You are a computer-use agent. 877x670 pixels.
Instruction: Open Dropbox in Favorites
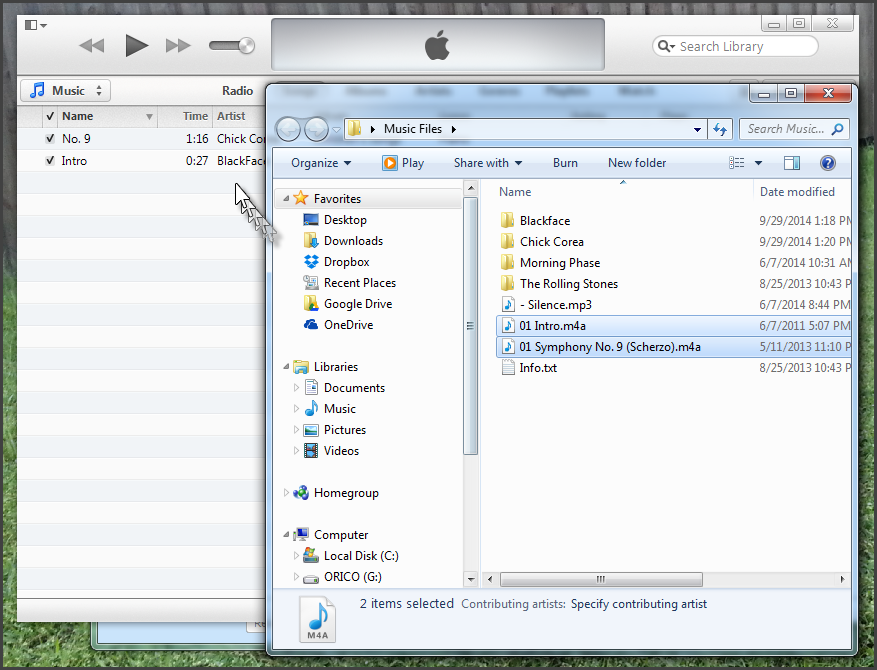pyautogui.click(x=346, y=262)
